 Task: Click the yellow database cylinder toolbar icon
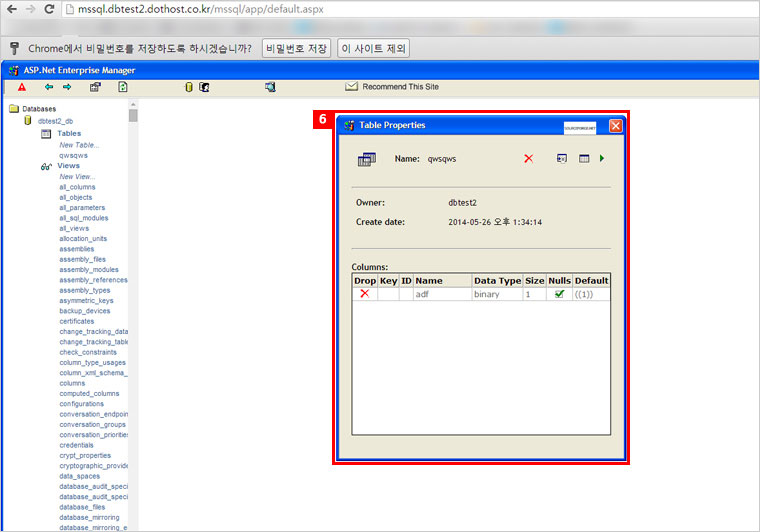pyautogui.click(x=187, y=87)
